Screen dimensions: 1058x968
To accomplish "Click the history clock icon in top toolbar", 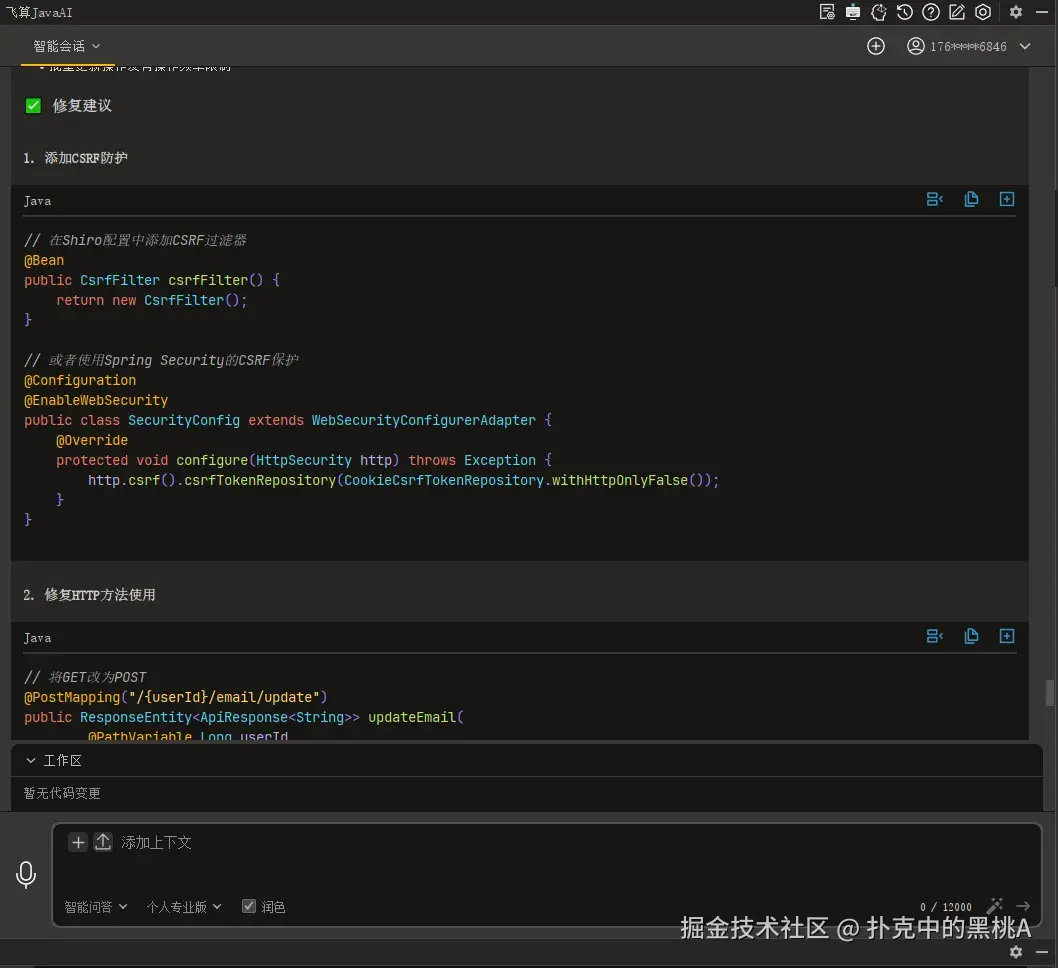I will (904, 12).
